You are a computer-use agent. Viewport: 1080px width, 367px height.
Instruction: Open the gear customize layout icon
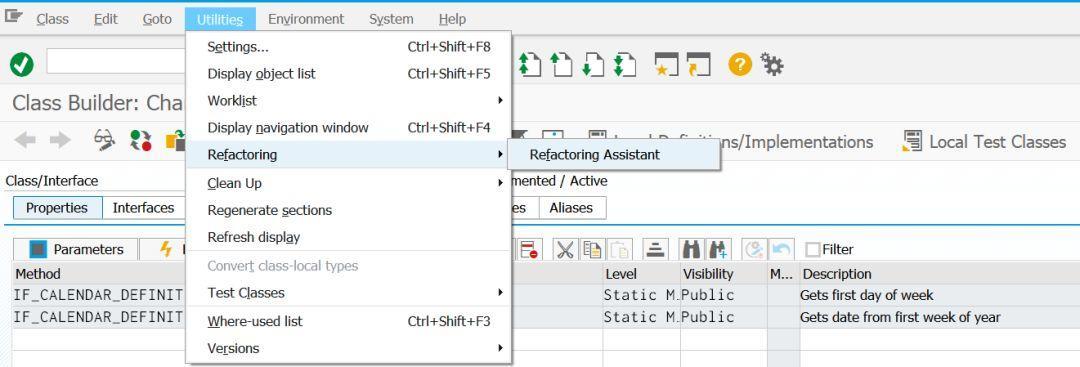[x=772, y=65]
